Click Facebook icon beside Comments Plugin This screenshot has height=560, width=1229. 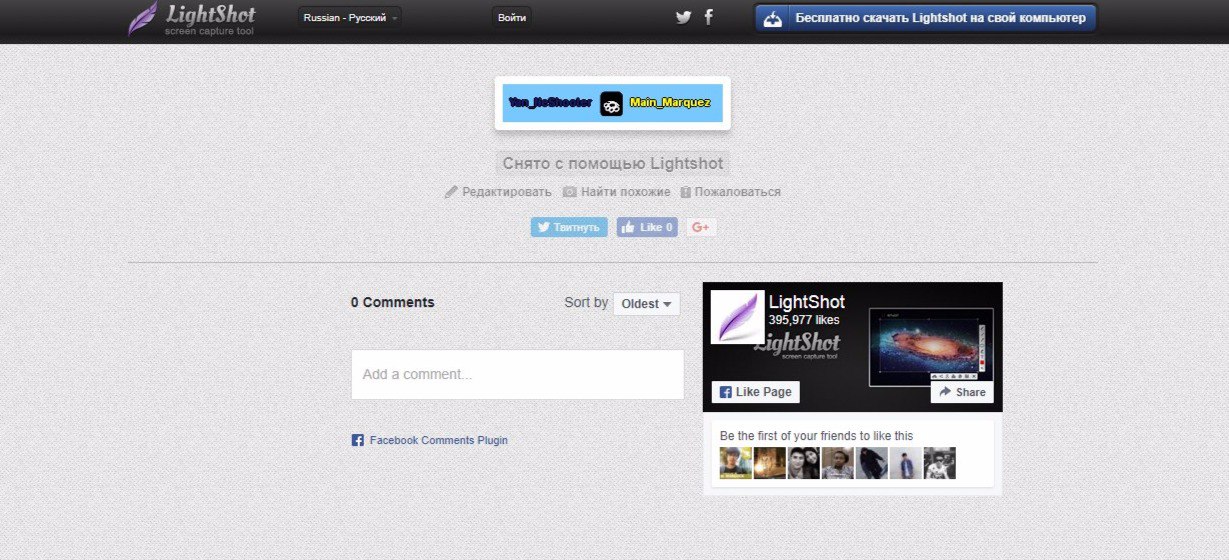coord(358,440)
